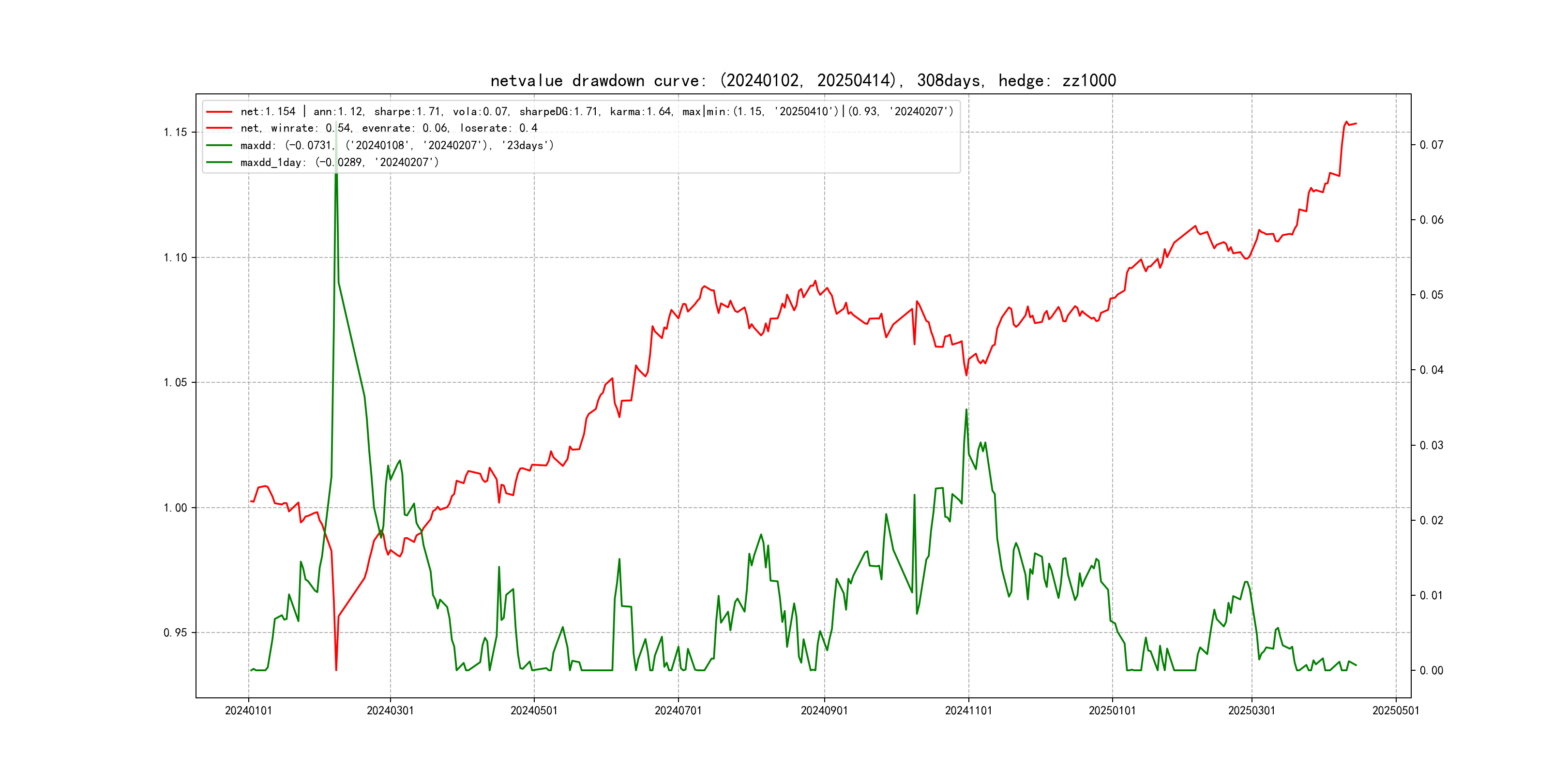Click the 20250501 x-axis tick label
The width and height of the screenshot is (1568, 784).
[x=1396, y=711]
